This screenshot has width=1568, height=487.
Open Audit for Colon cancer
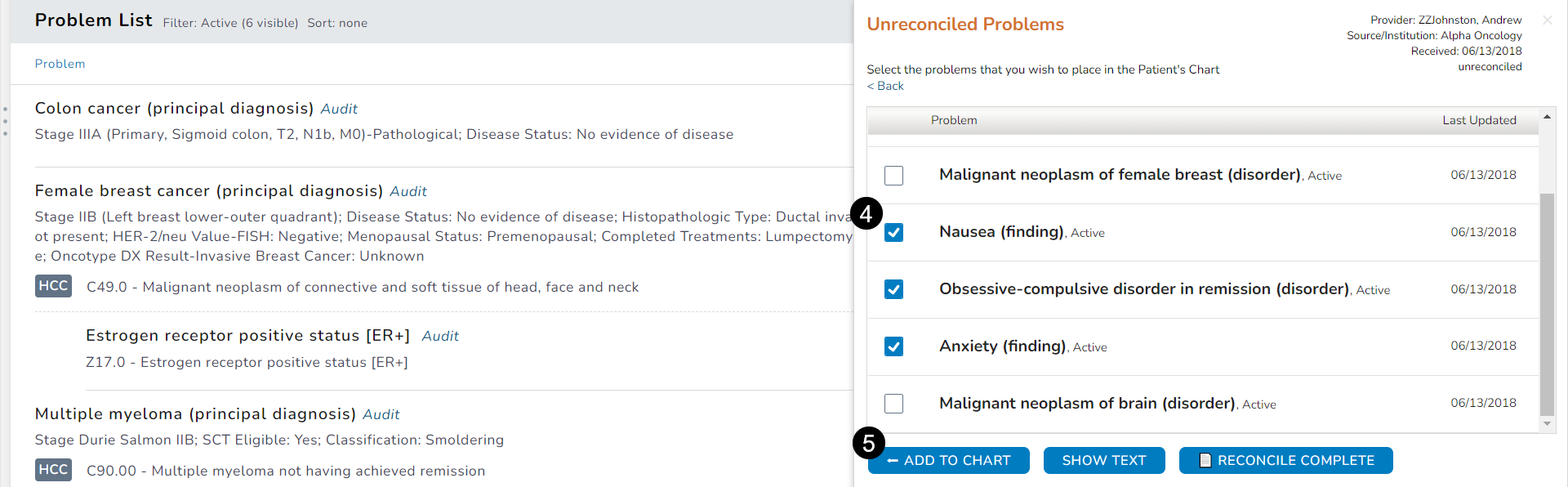point(339,109)
